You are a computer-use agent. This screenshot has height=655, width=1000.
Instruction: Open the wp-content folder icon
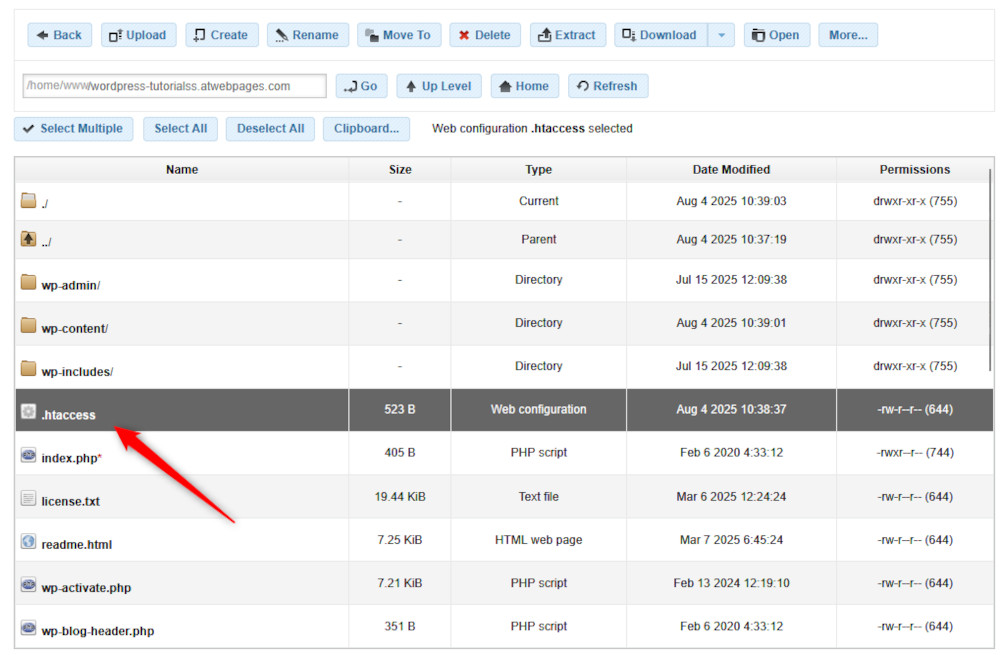point(28,323)
